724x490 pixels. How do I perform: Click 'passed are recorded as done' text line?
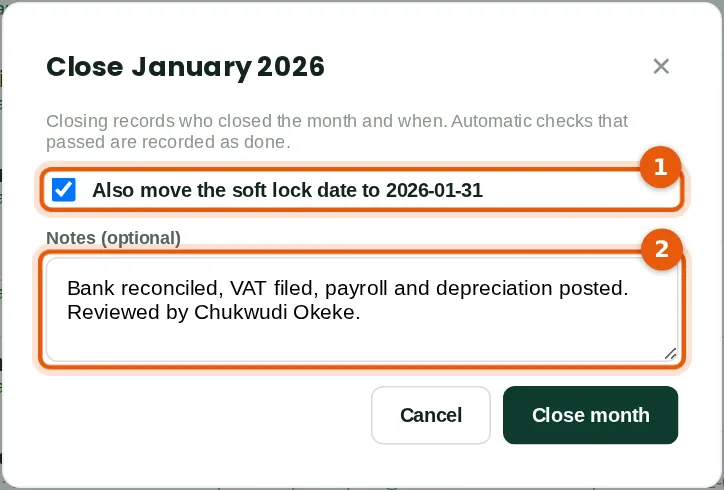coord(168,142)
